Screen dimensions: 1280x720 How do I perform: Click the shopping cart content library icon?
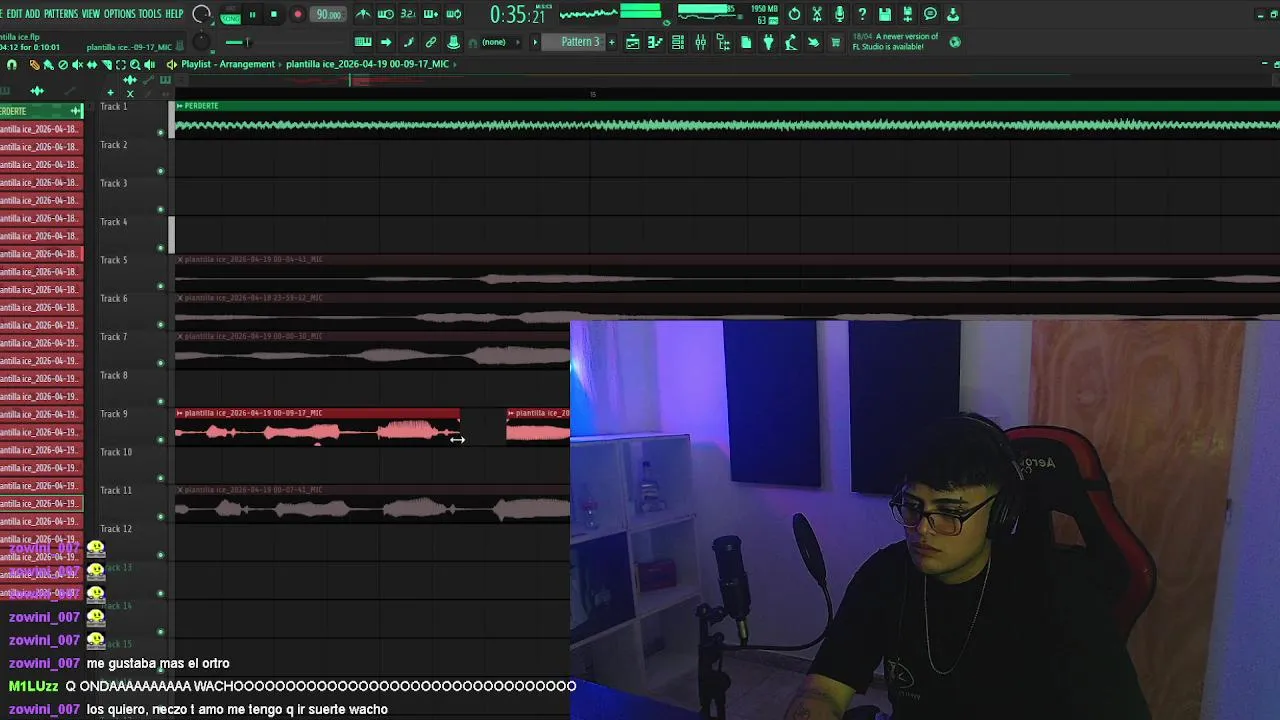click(836, 42)
